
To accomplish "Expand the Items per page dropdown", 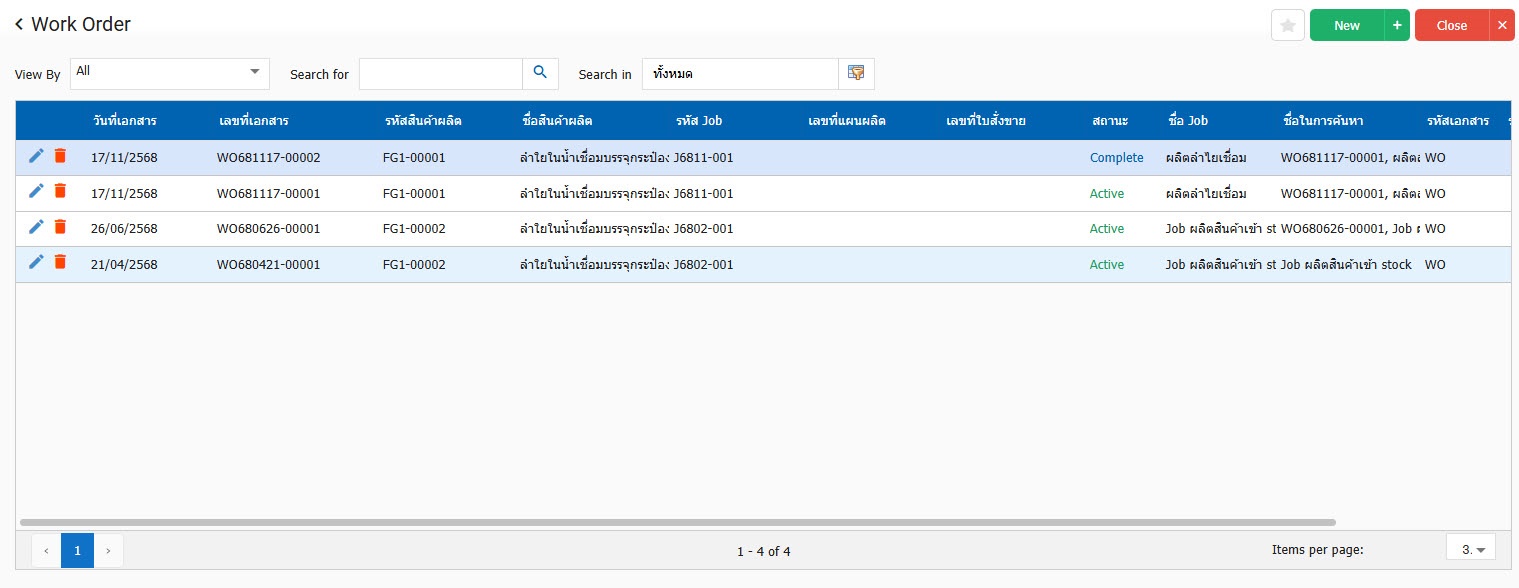I will (x=1471, y=549).
